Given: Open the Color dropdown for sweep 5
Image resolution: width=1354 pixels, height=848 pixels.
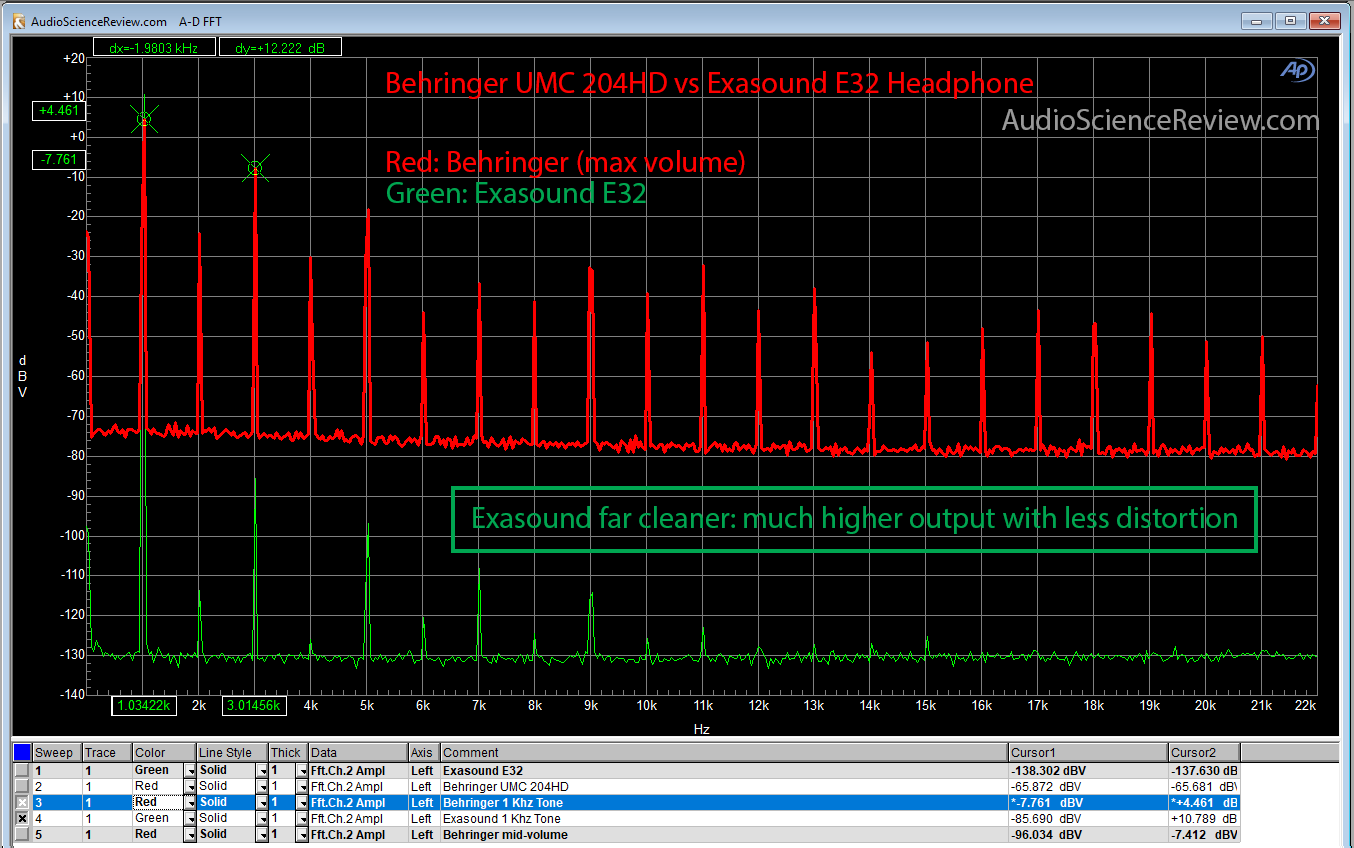Looking at the screenshot, I should tap(189, 835).
